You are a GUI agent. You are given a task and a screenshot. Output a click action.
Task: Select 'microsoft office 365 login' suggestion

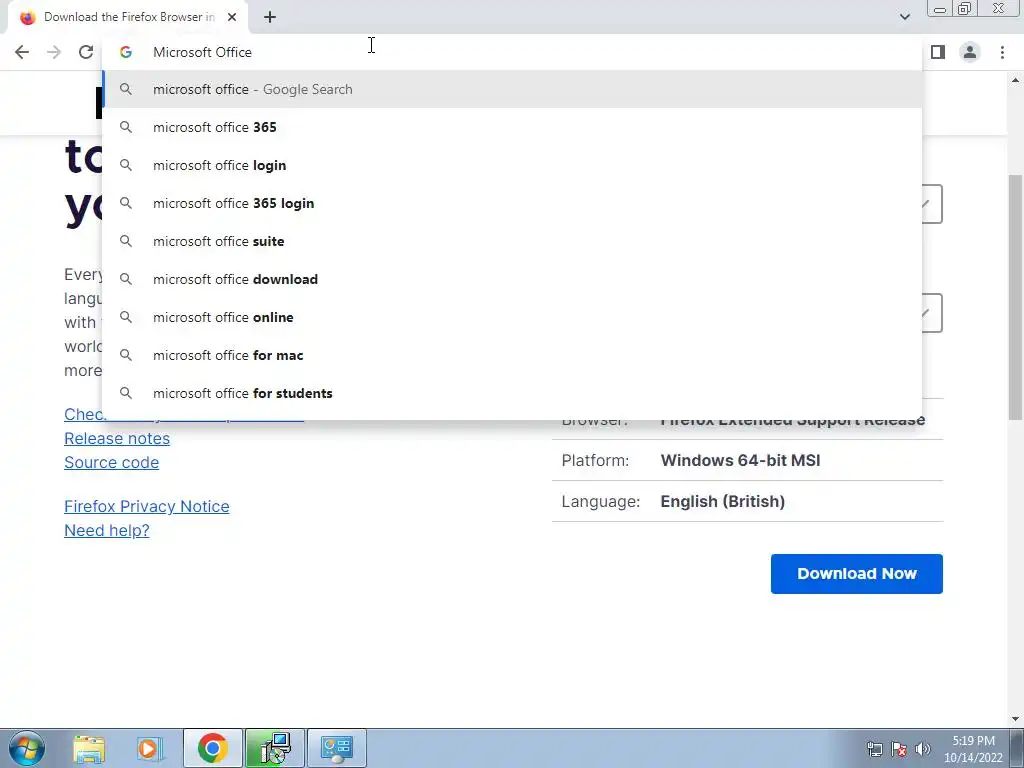tap(513, 203)
